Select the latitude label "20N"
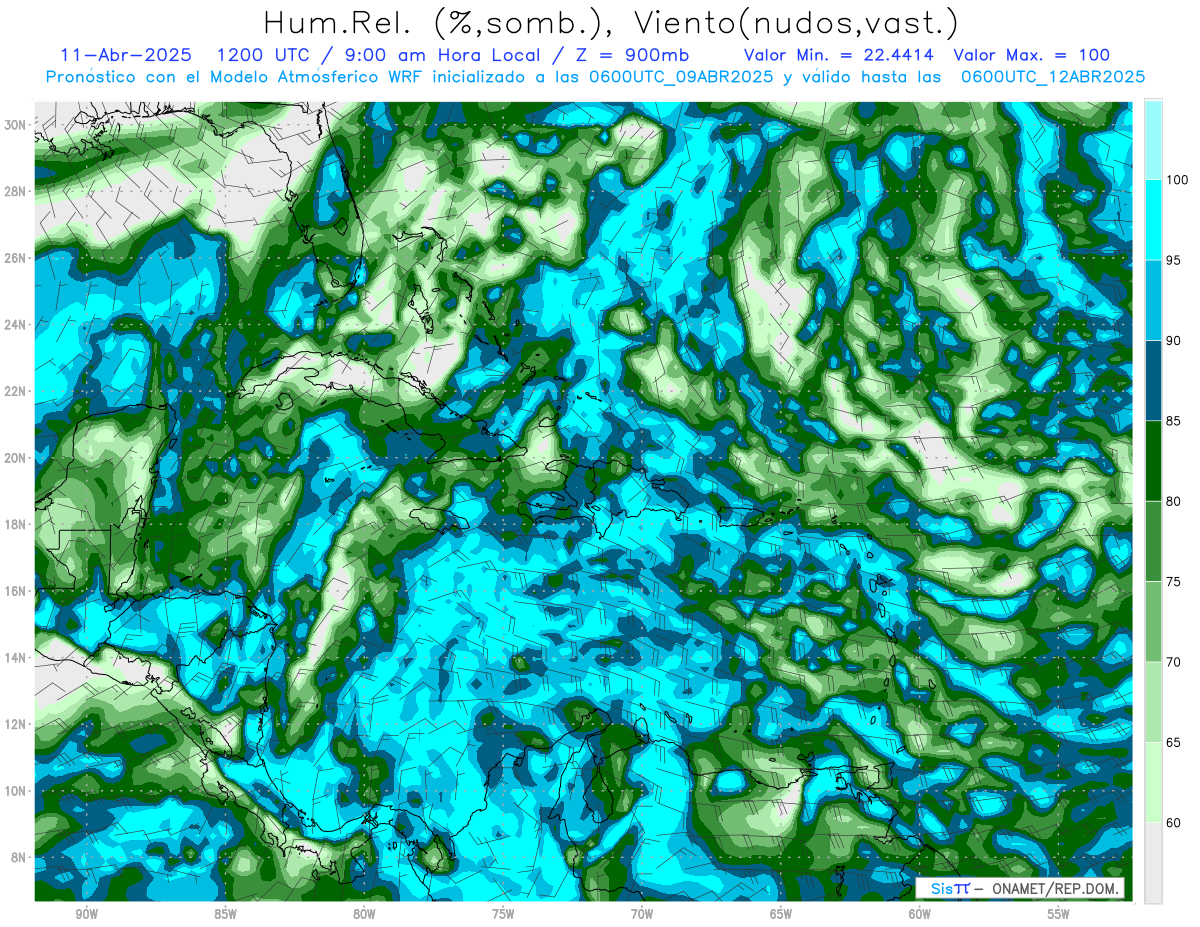Image resolution: width=1200 pixels, height=927 pixels. click(x=15, y=457)
